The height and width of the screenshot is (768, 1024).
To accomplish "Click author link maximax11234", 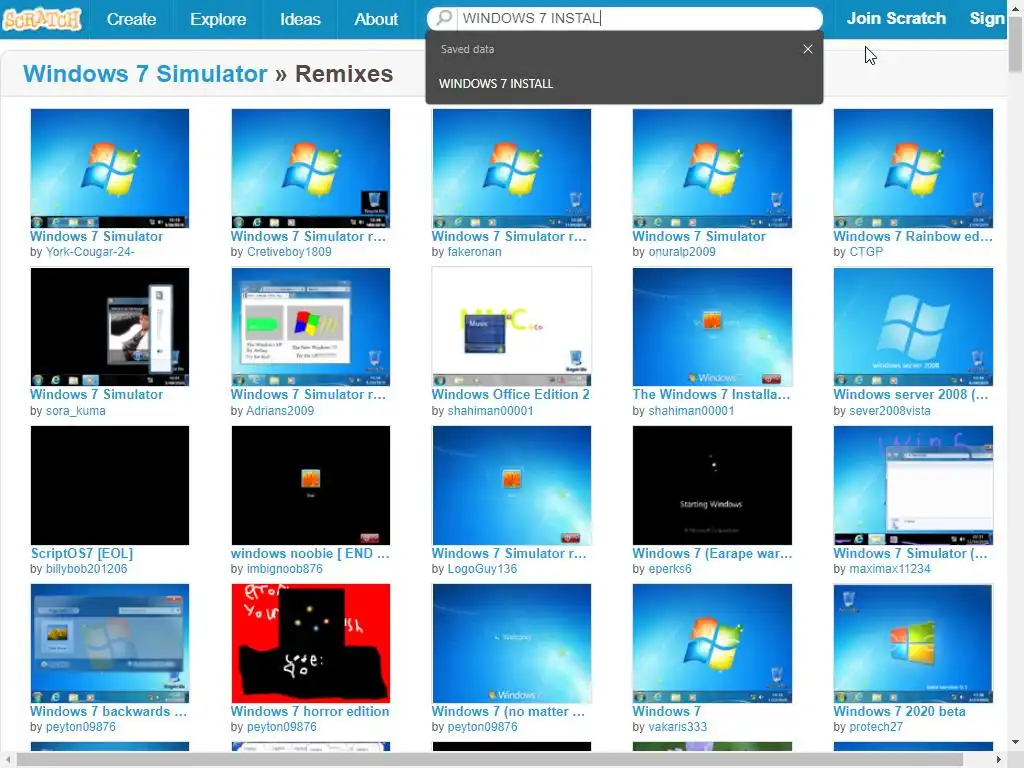I will (889, 569).
